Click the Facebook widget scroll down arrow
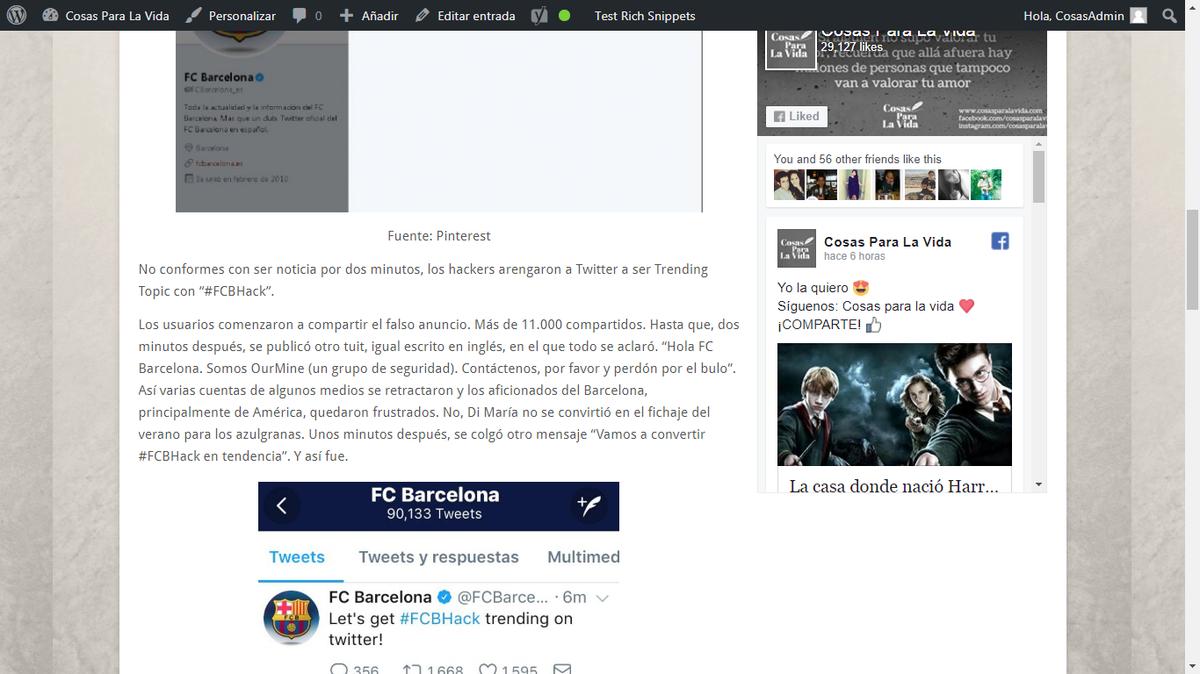1200x674 pixels. tap(1038, 484)
